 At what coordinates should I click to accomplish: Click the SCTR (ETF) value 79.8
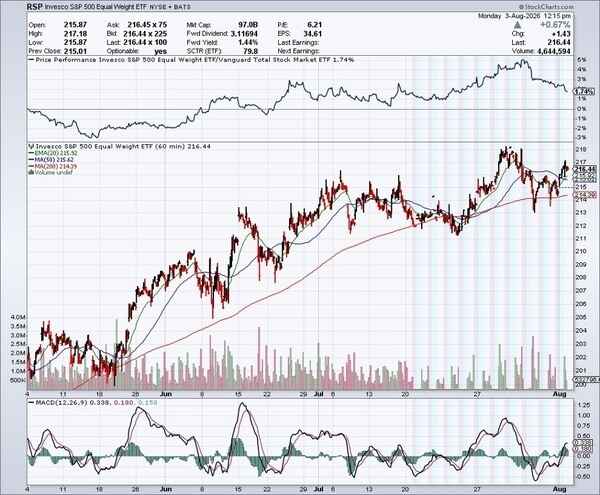251,51
